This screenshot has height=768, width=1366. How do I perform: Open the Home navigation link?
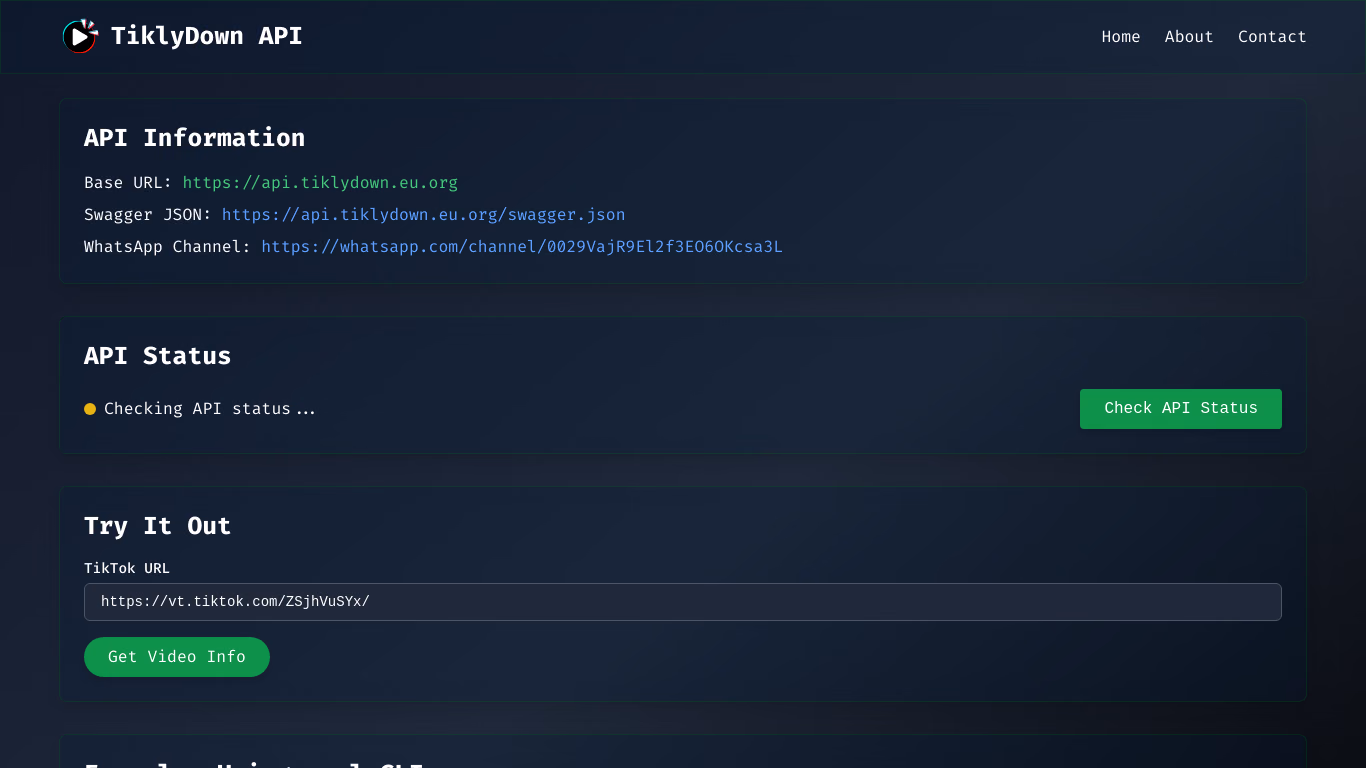[x=1121, y=37]
